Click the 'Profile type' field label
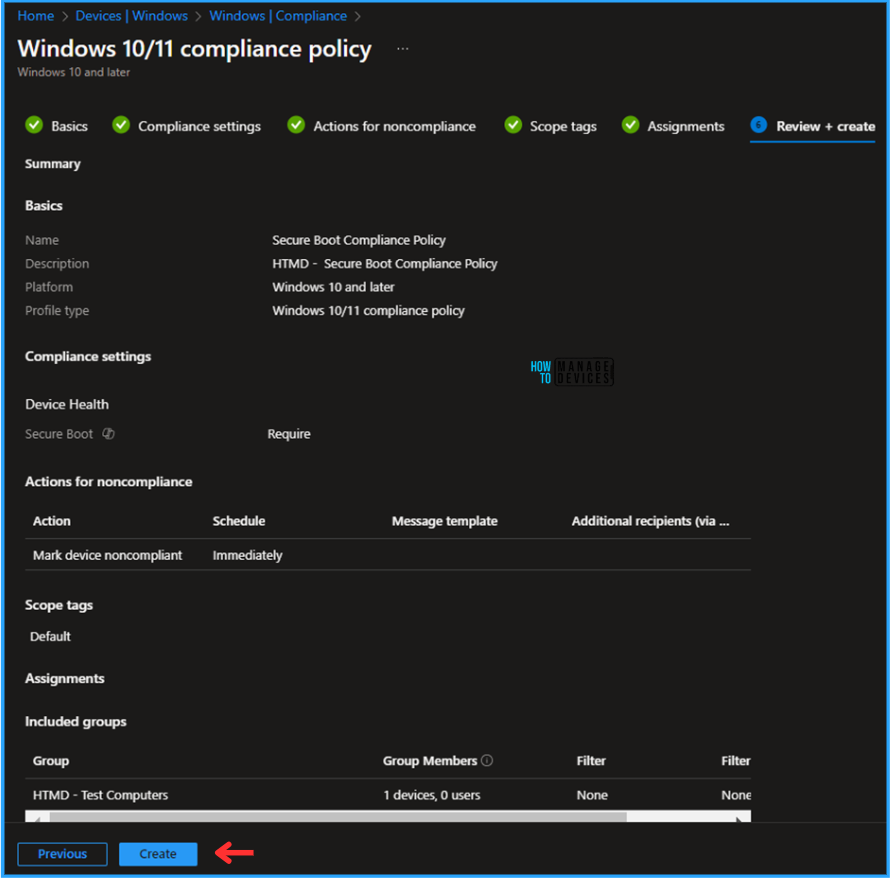 (x=57, y=310)
